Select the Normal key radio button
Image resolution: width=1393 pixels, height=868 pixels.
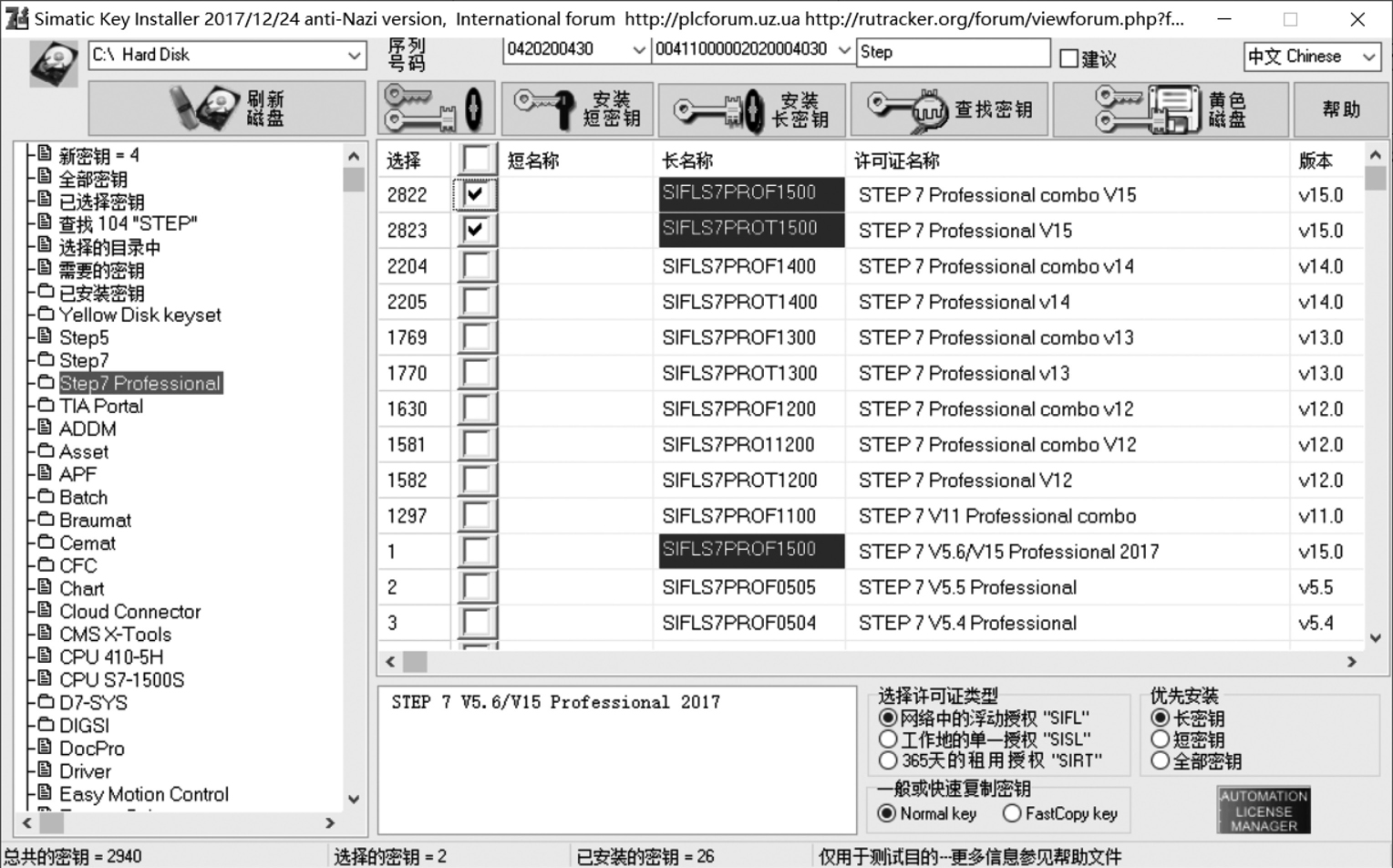point(887,813)
